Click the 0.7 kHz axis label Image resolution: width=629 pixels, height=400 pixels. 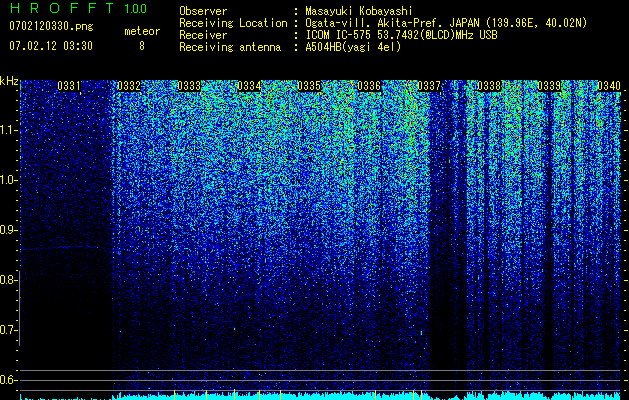8,330
